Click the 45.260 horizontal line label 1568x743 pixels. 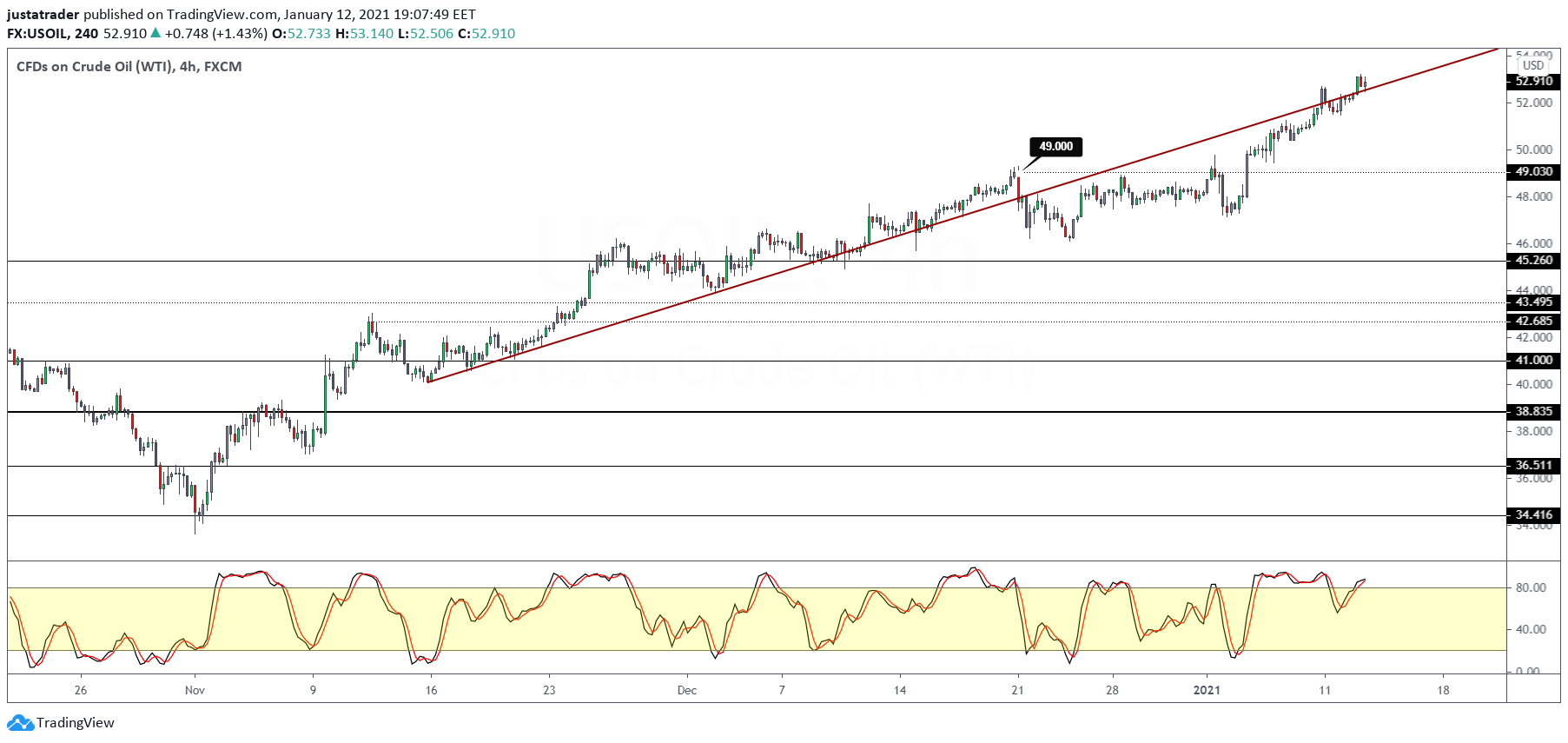click(x=1533, y=260)
